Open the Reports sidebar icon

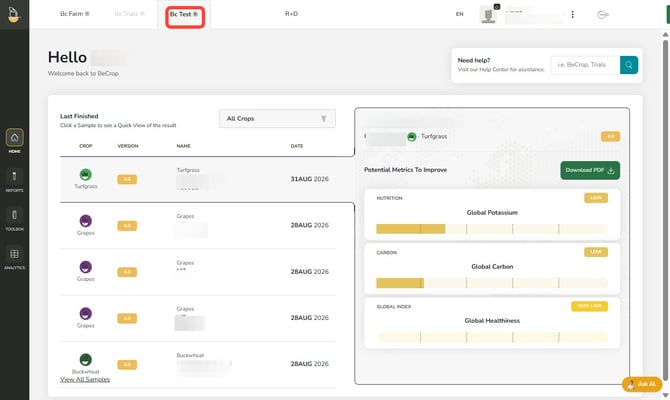pos(15,176)
